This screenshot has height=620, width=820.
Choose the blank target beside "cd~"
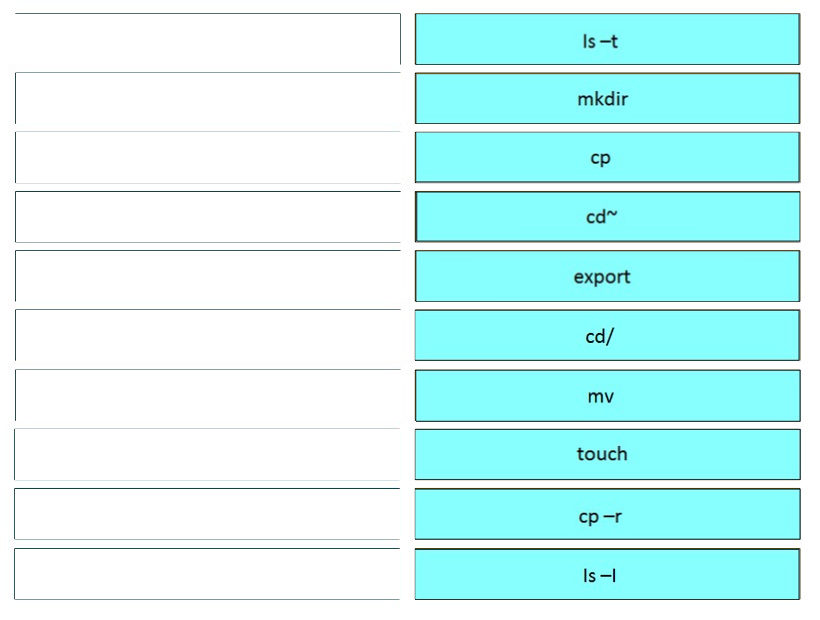(x=208, y=217)
